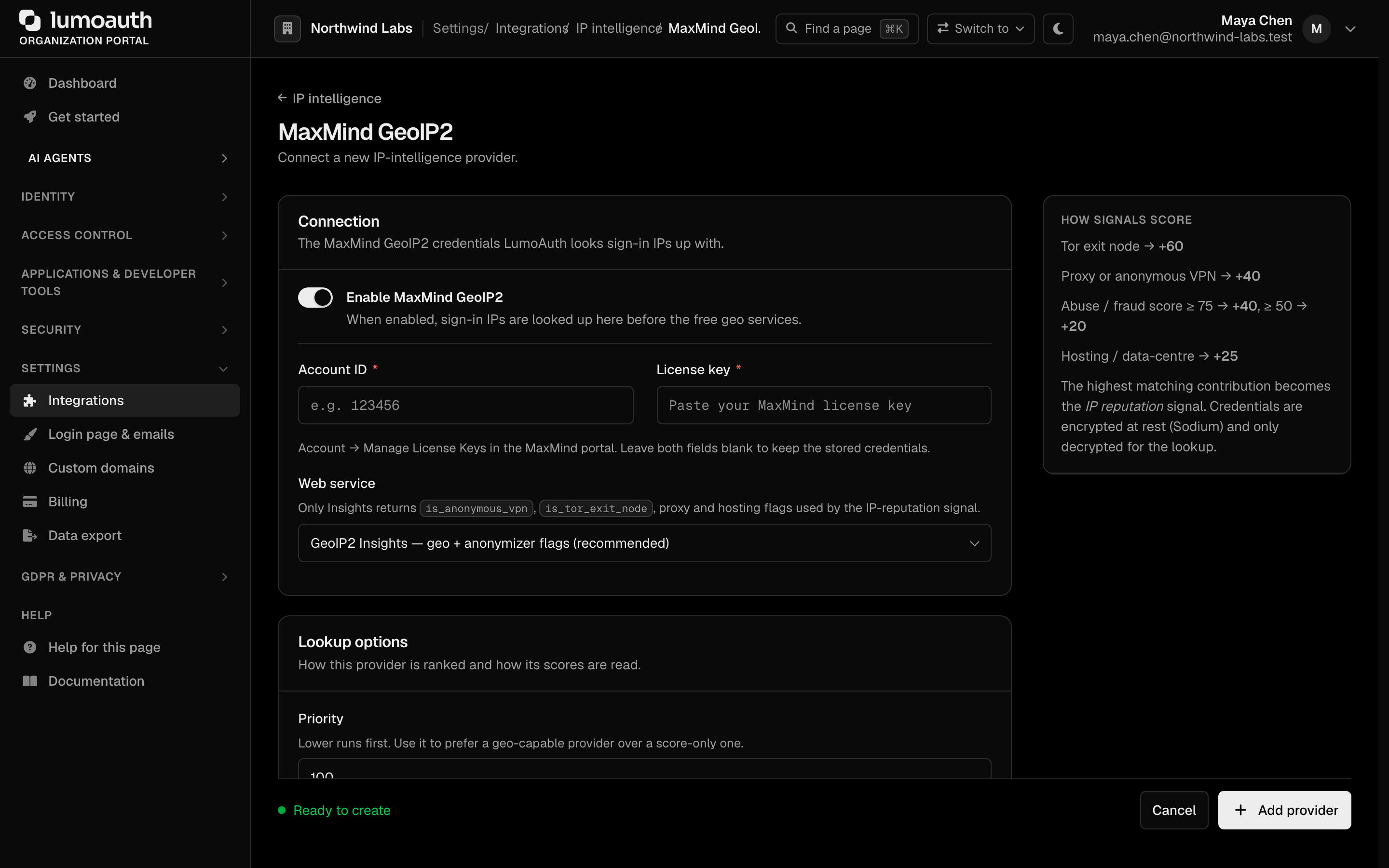Click the Ready to create status

coord(334,810)
